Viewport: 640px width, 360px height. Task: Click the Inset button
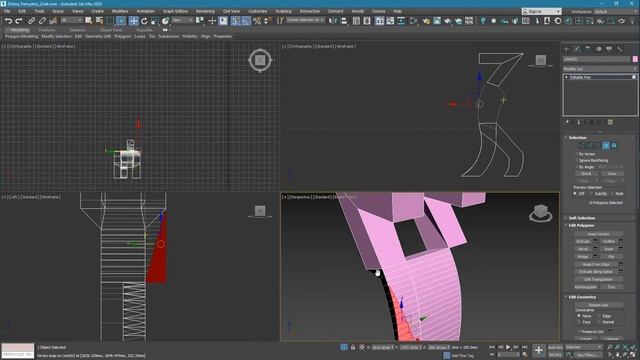coord(609,249)
